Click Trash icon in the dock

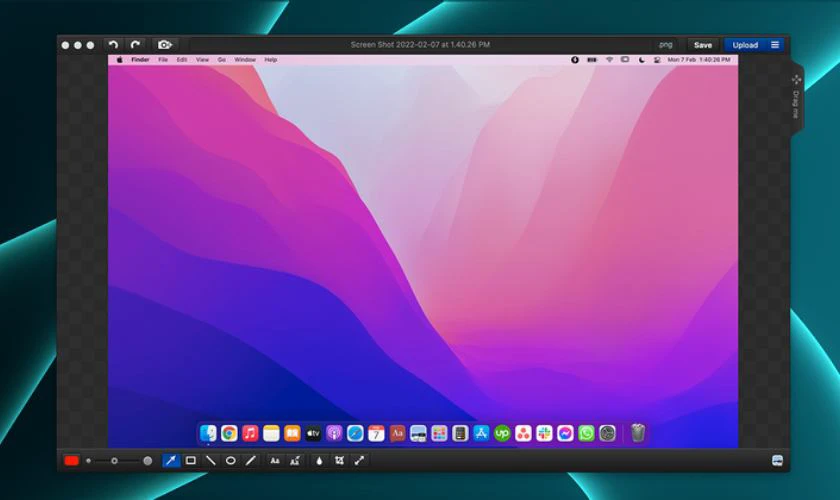[x=638, y=433]
